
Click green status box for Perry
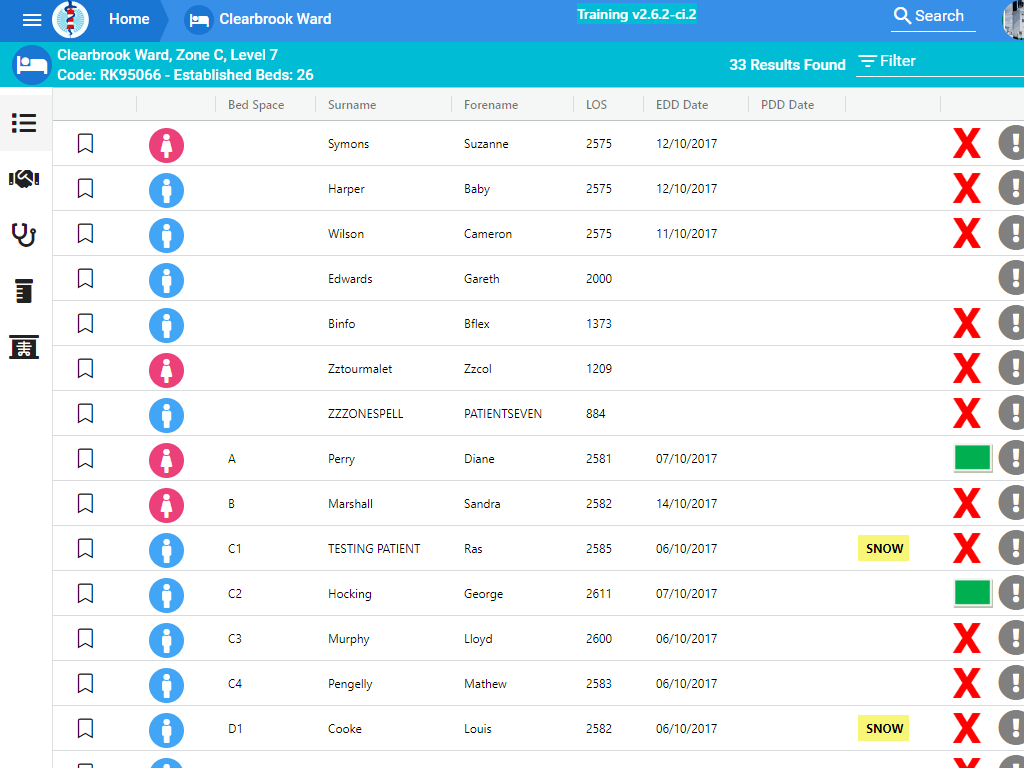pyautogui.click(x=972, y=458)
